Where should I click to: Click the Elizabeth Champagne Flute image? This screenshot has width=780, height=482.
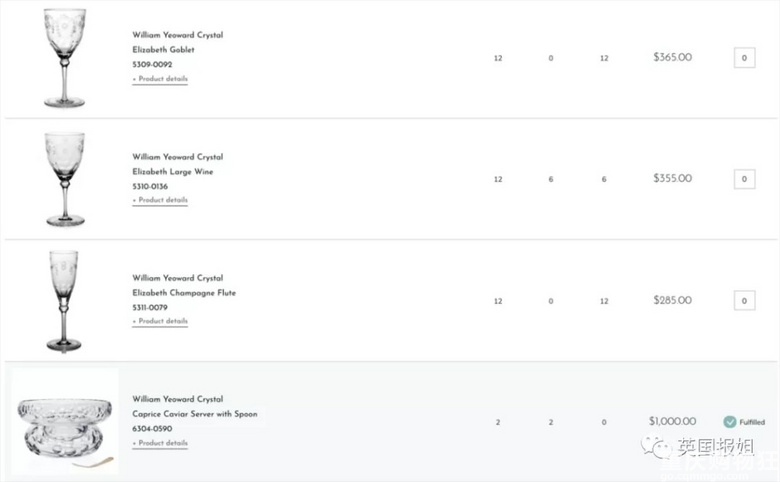pos(64,300)
